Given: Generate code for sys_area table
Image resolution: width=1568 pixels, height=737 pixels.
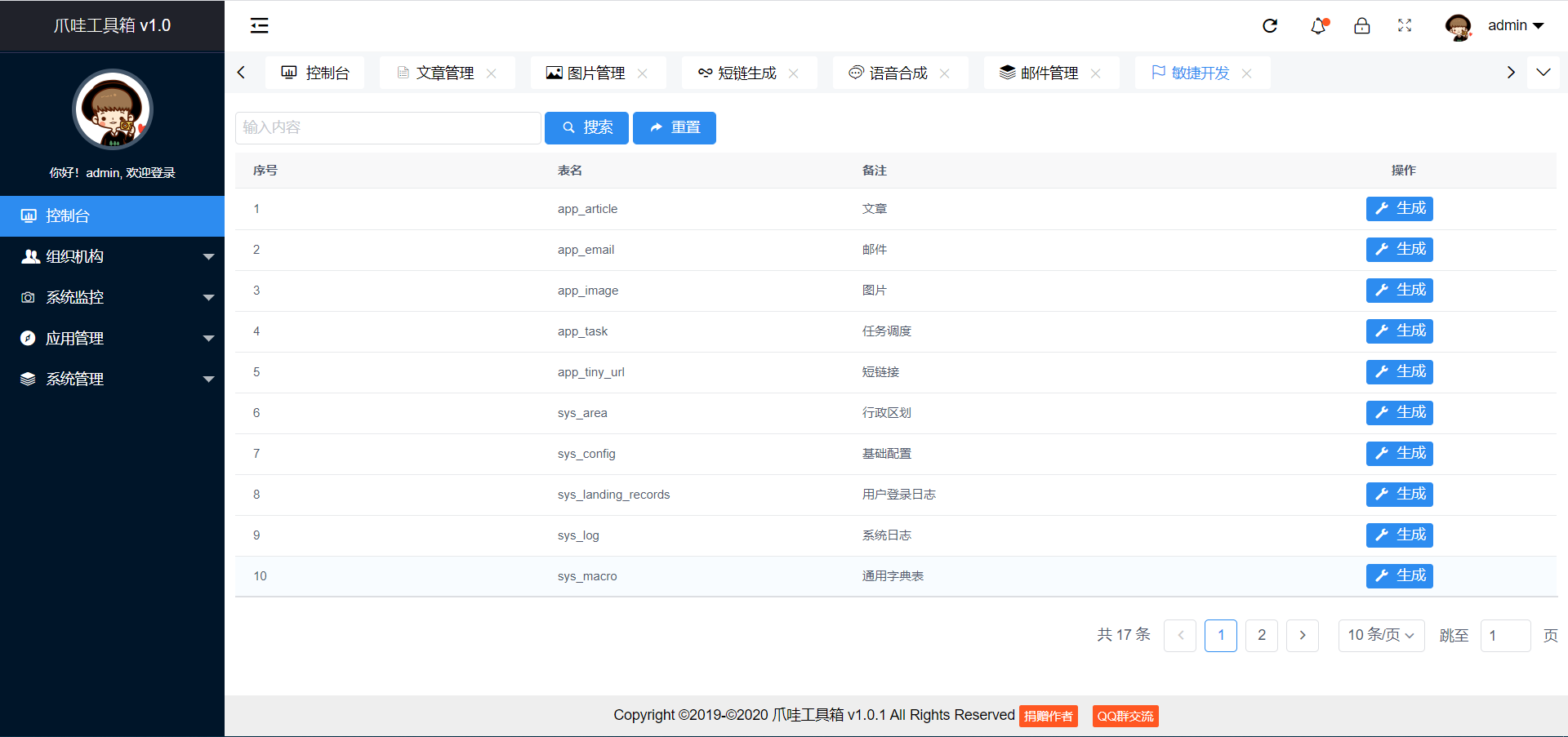Looking at the screenshot, I should [1400, 413].
